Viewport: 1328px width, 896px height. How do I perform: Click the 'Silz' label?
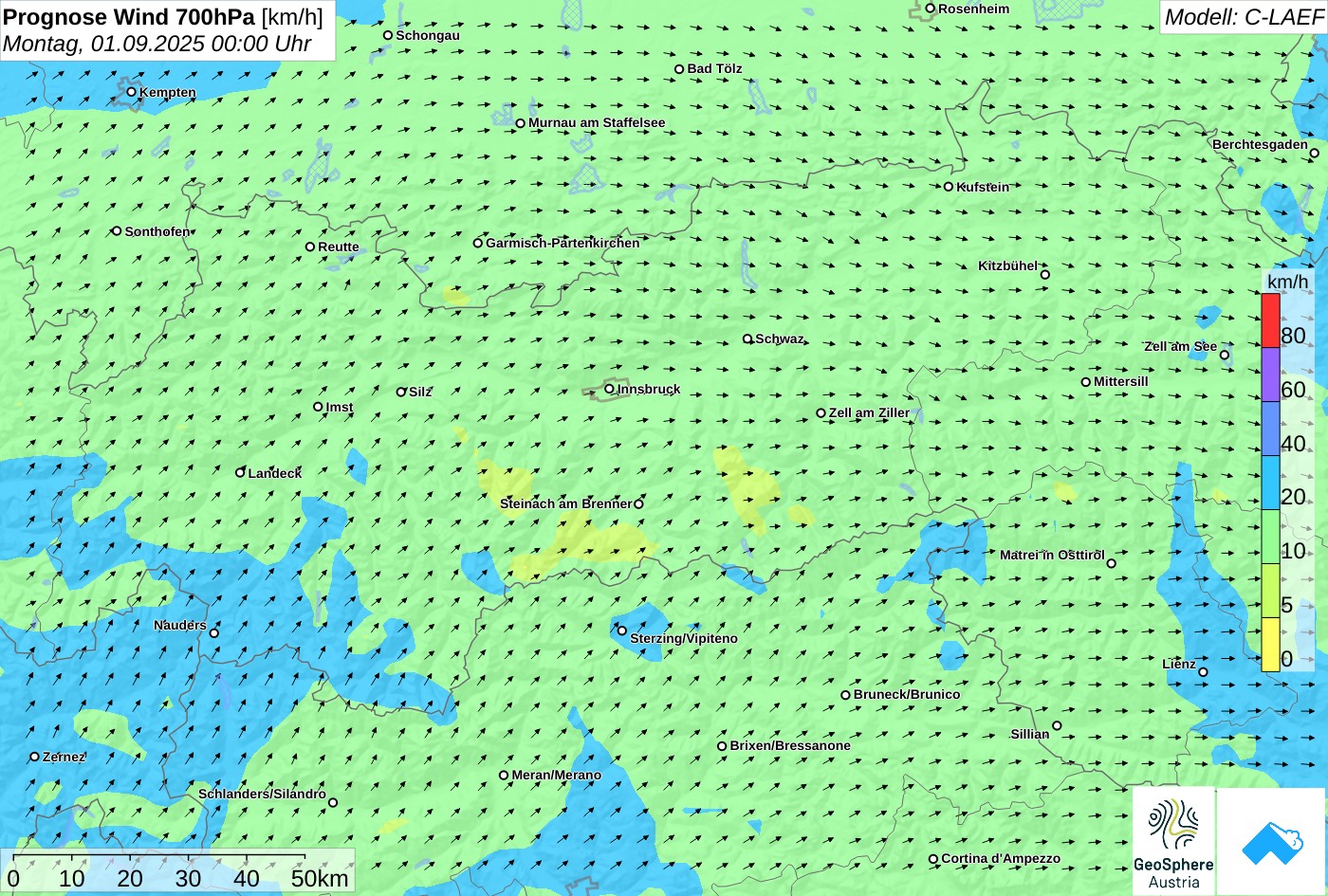[420, 392]
